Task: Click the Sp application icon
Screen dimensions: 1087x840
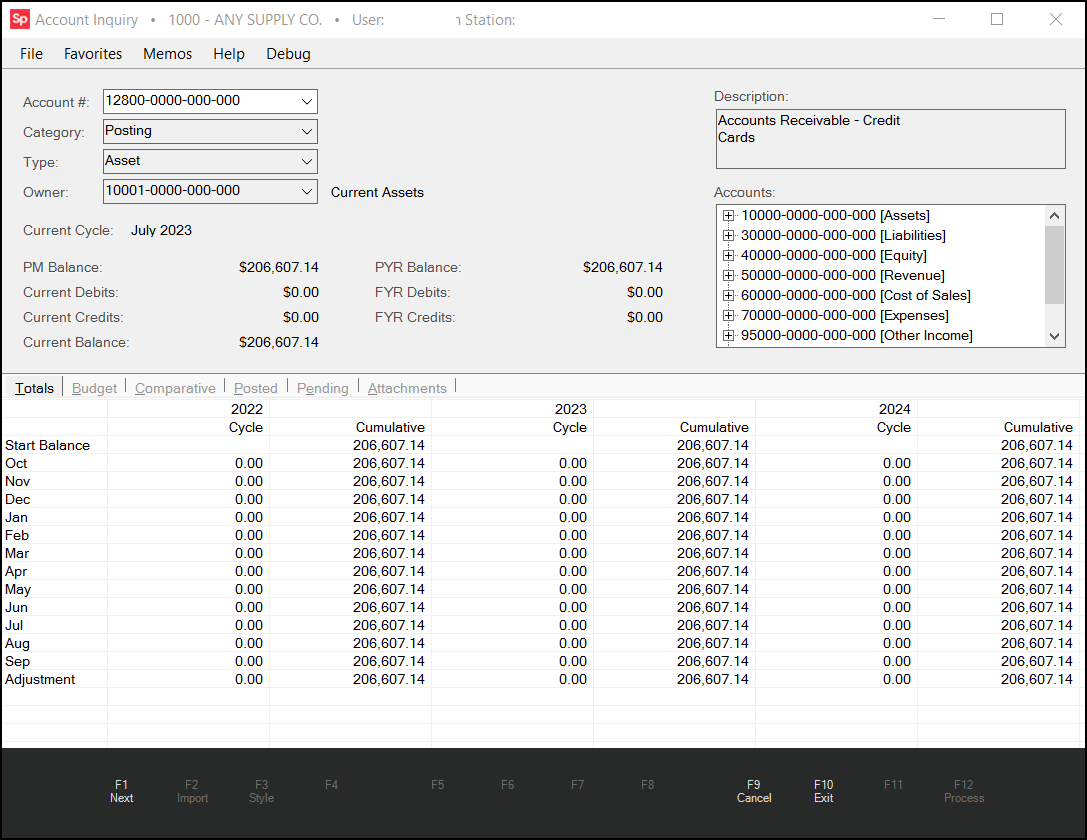Action: pos(20,19)
